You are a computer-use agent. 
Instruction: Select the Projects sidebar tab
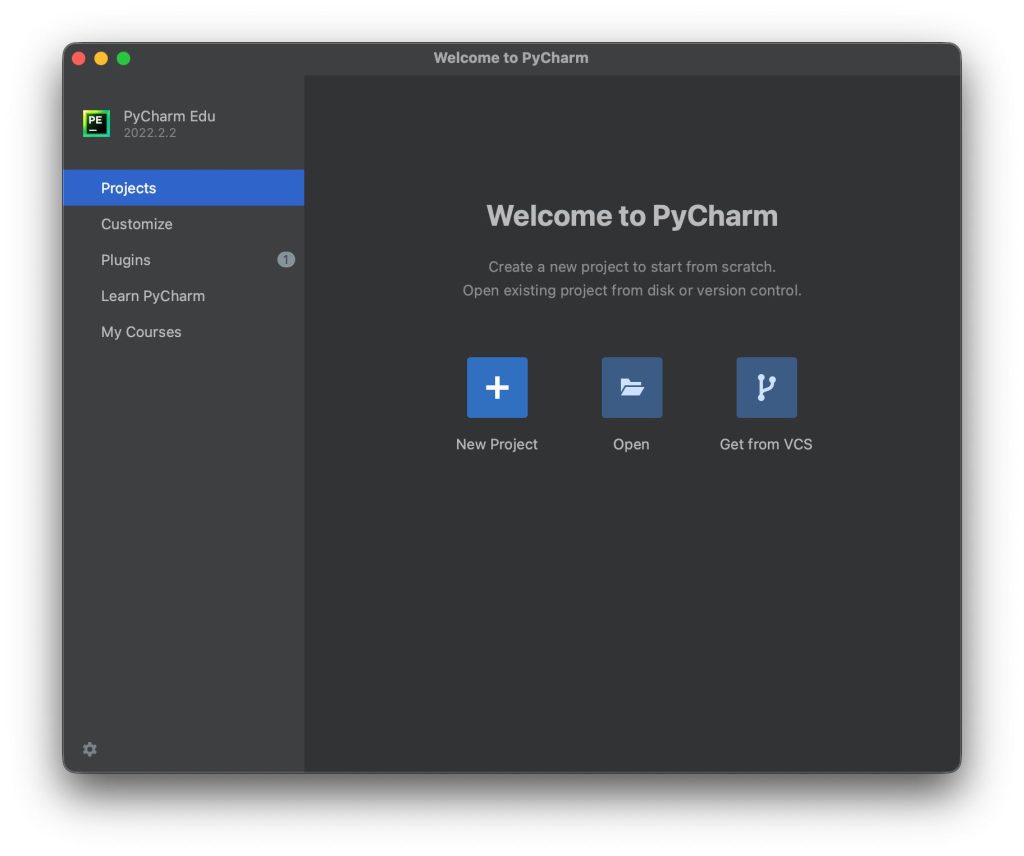pos(129,188)
